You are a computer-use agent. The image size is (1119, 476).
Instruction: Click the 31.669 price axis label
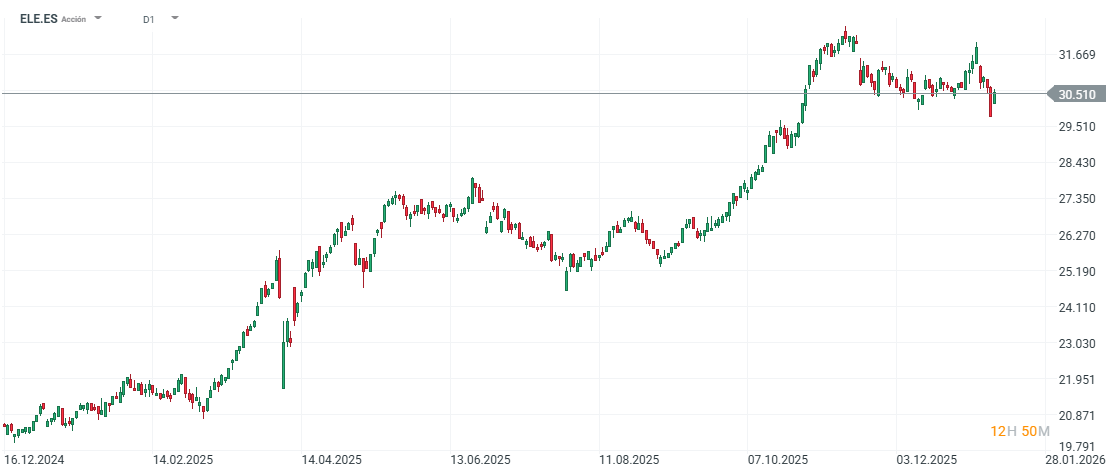(x=1077, y=55)
